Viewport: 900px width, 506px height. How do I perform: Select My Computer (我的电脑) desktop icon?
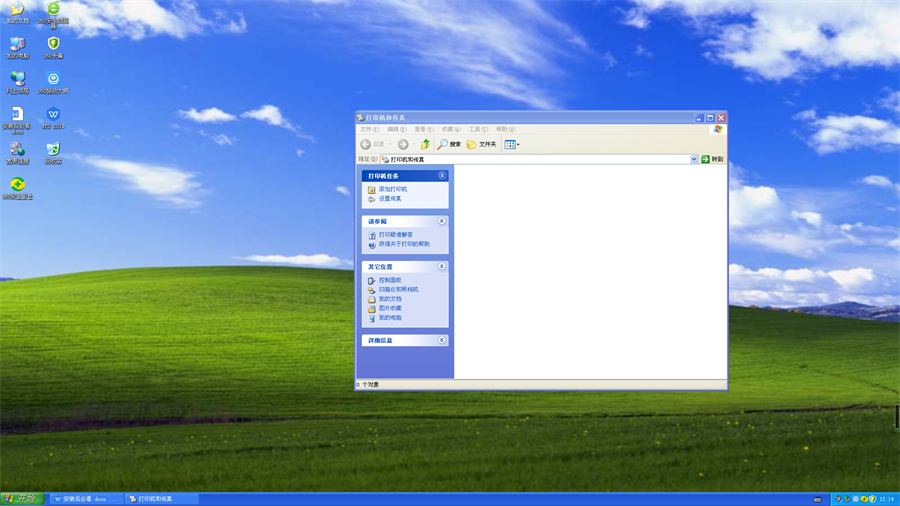coord(17,45)
